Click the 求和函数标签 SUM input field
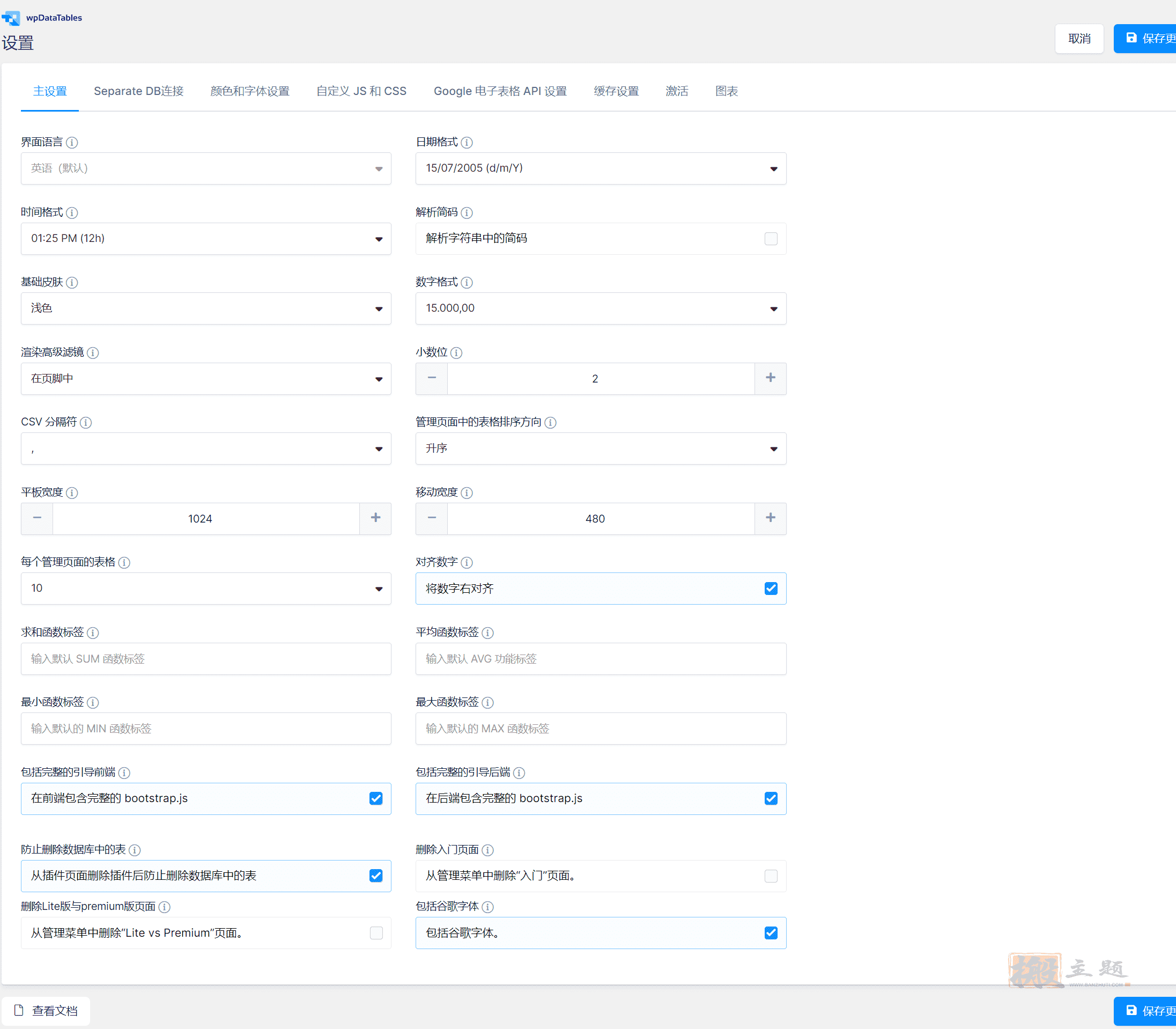 pyautogui.click(x=206, y=659)
